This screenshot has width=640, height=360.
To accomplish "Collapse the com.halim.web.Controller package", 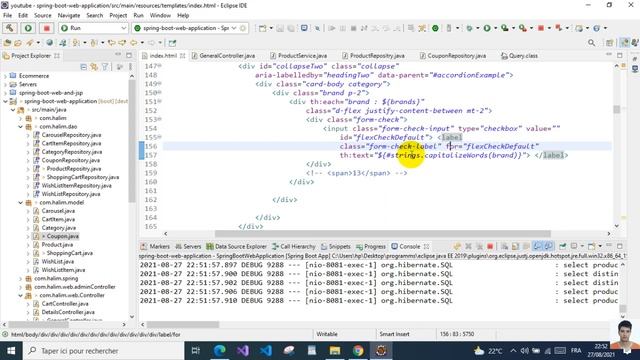I will 20,295.
